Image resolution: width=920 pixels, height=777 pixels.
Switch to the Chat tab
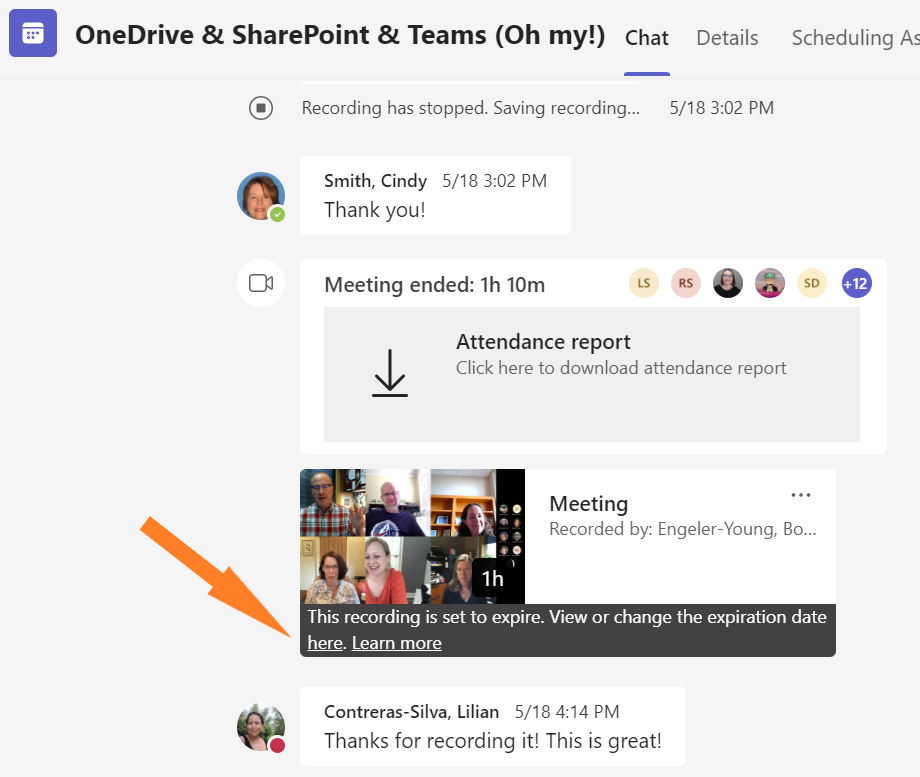pyautogui.click(x=647, y=38)
